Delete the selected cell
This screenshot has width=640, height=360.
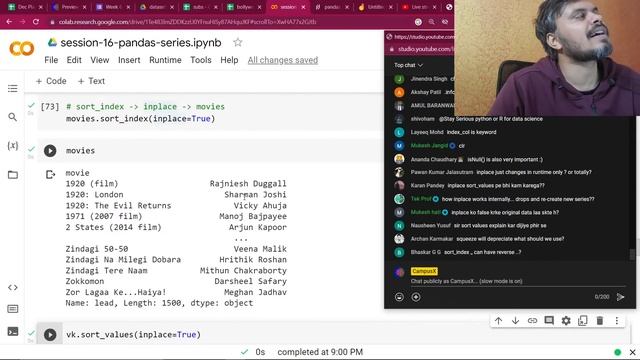[x=600, y=321]
